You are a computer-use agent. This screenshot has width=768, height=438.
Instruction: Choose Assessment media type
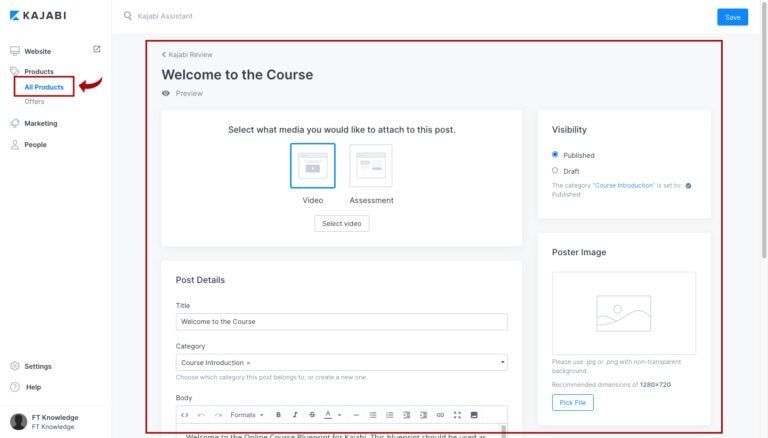(x=371, y=166)
